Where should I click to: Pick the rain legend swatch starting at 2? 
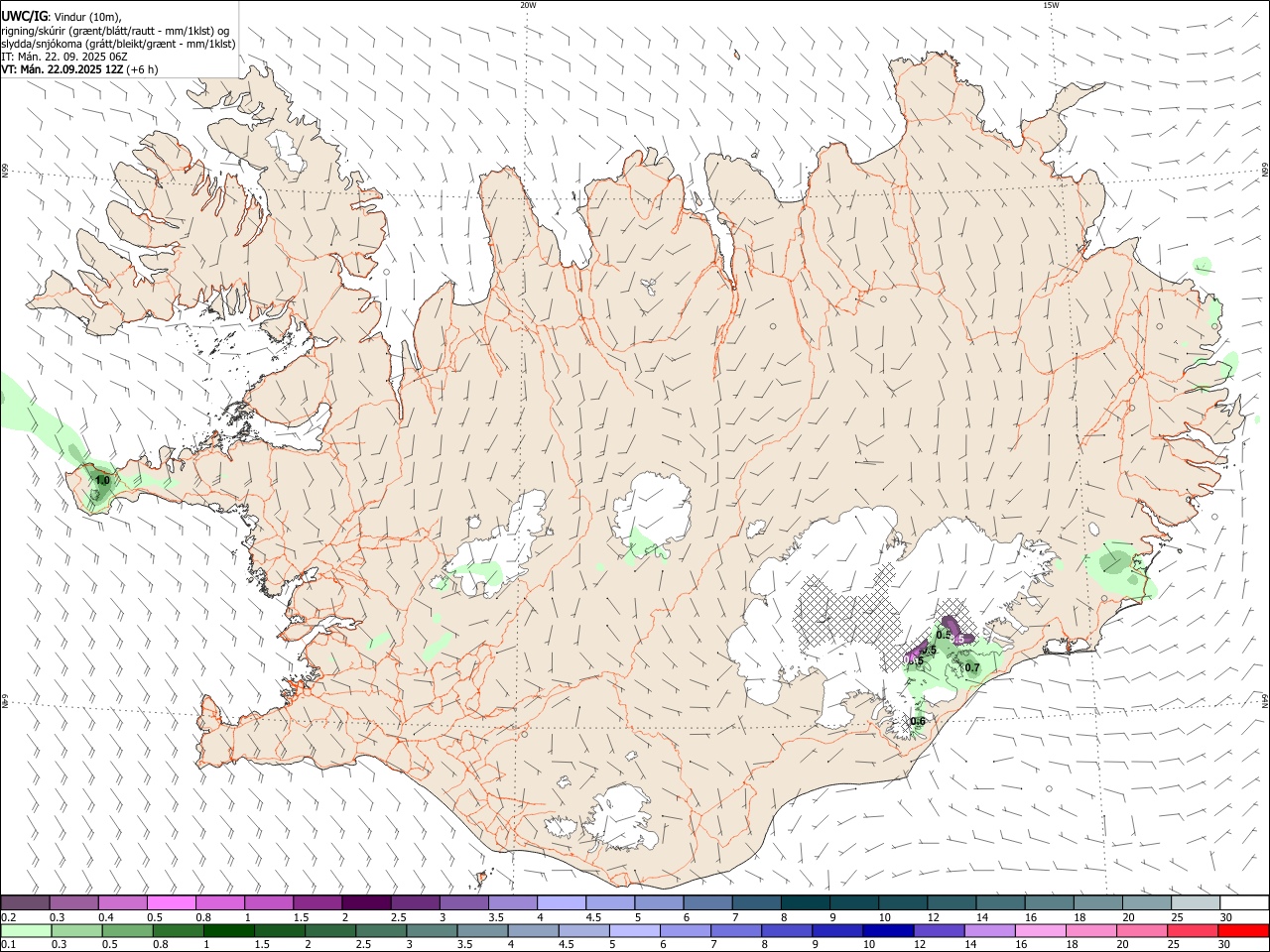[x=330, y=930]
